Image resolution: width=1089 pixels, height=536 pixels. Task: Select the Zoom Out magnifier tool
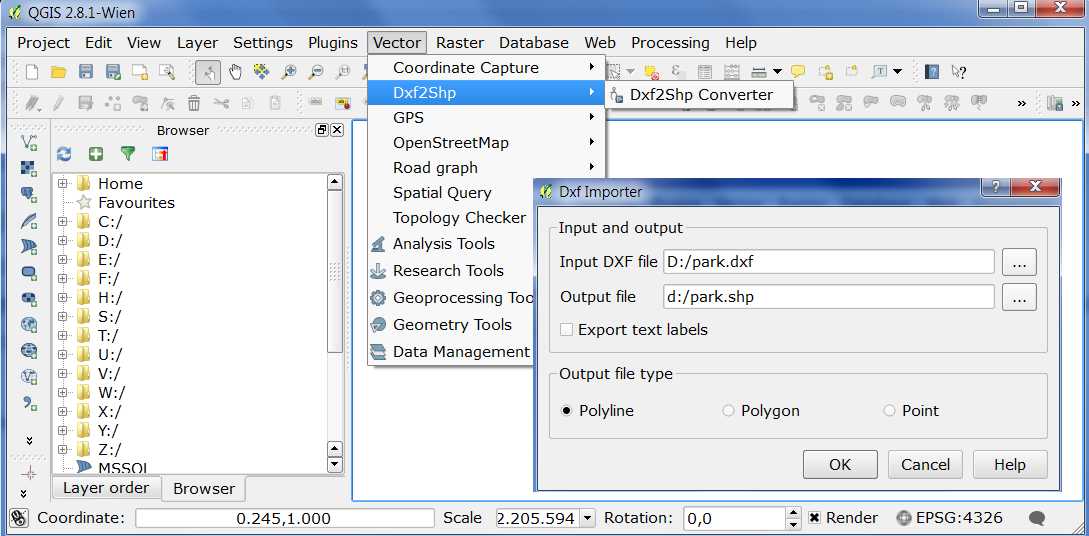click(x=316, y=72)
